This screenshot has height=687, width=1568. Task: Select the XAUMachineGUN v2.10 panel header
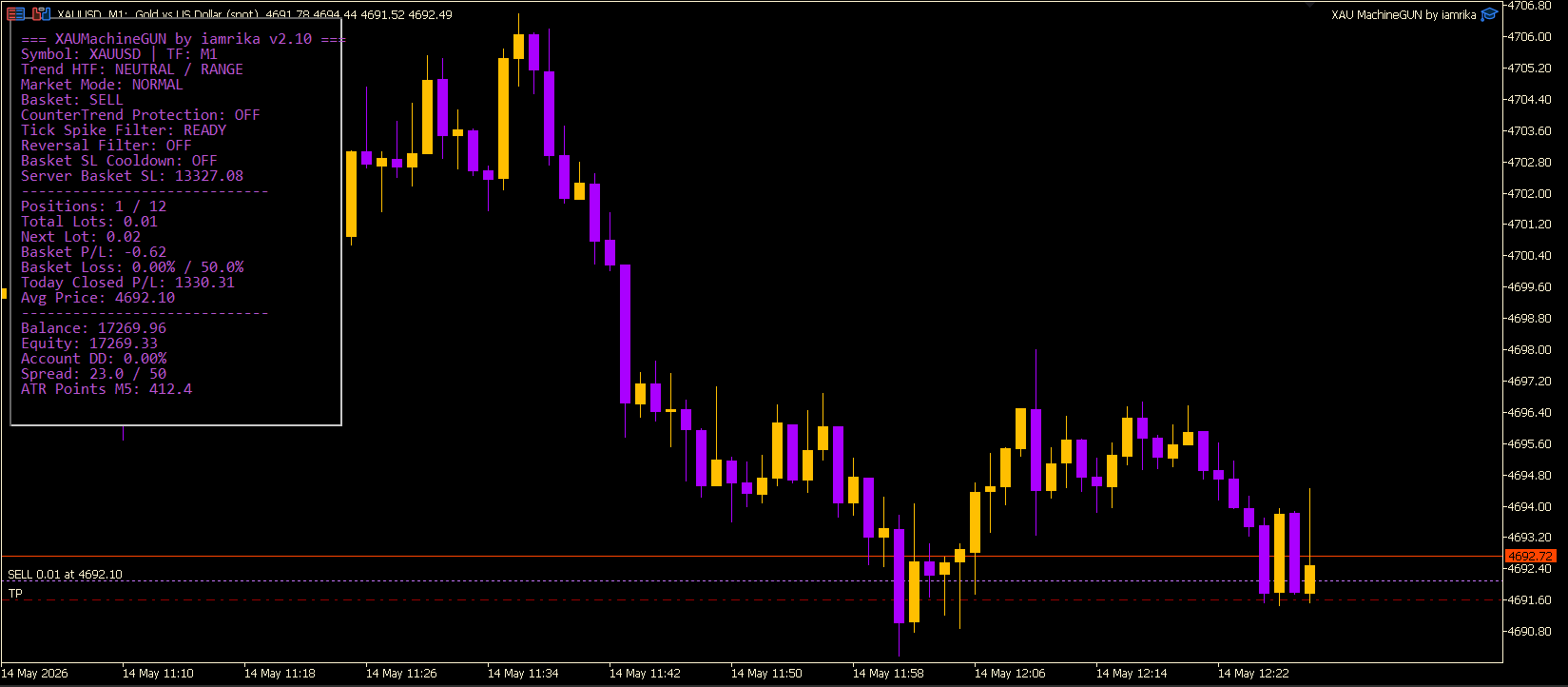(184, 39)
